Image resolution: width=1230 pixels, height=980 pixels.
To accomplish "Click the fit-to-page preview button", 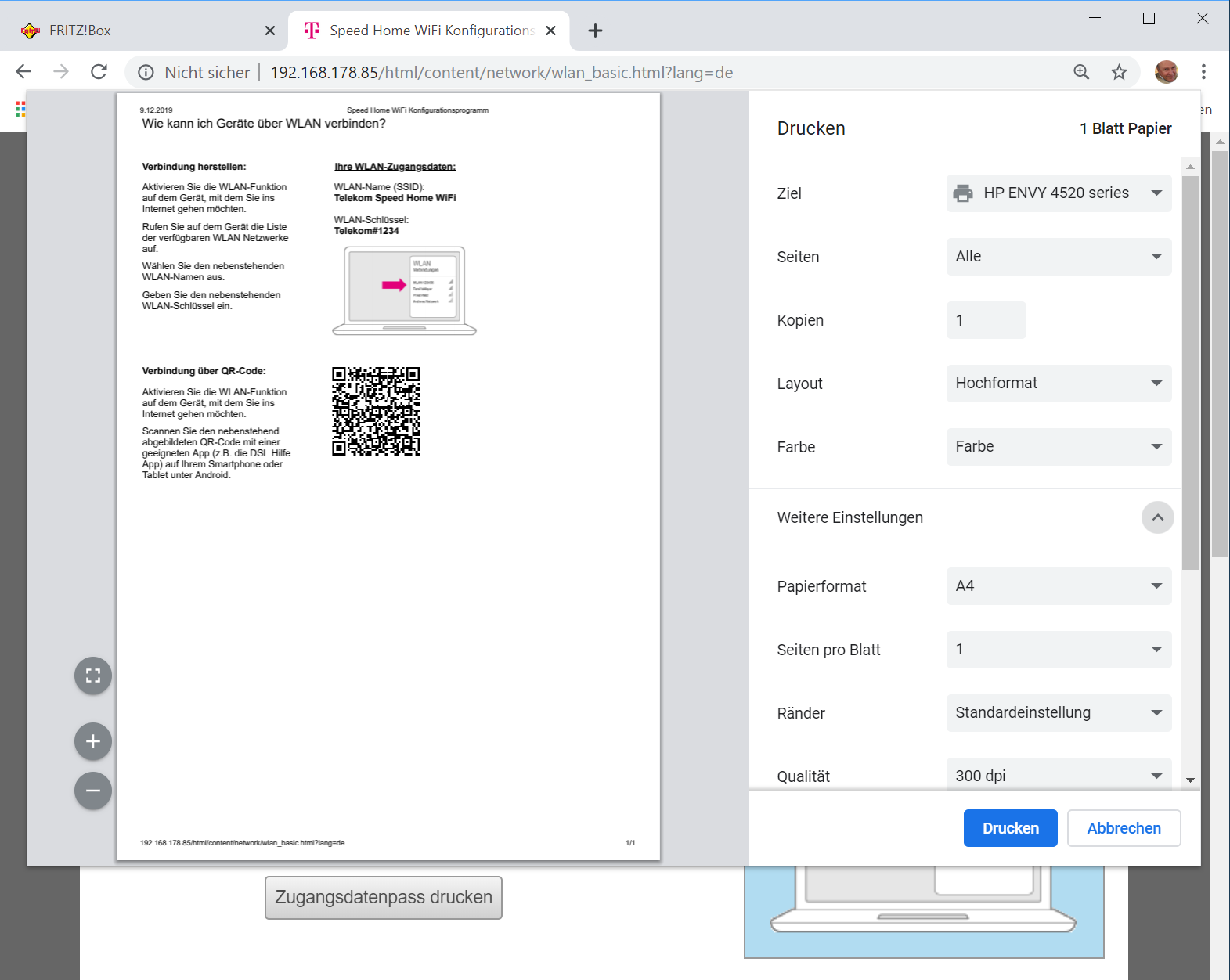I will click(93, 676).
